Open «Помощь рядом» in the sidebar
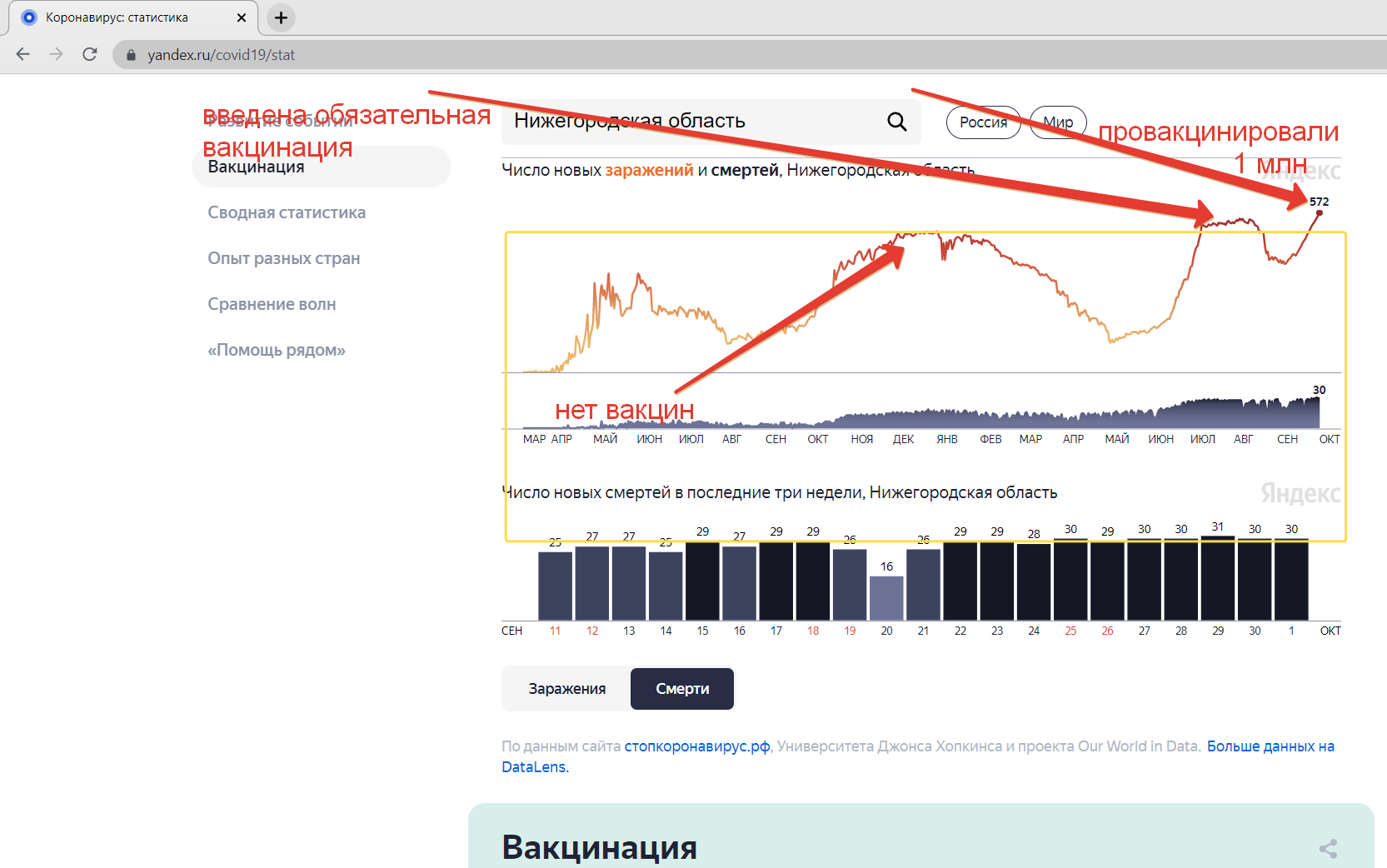The image size is (1387, 868). coord(277,350)
